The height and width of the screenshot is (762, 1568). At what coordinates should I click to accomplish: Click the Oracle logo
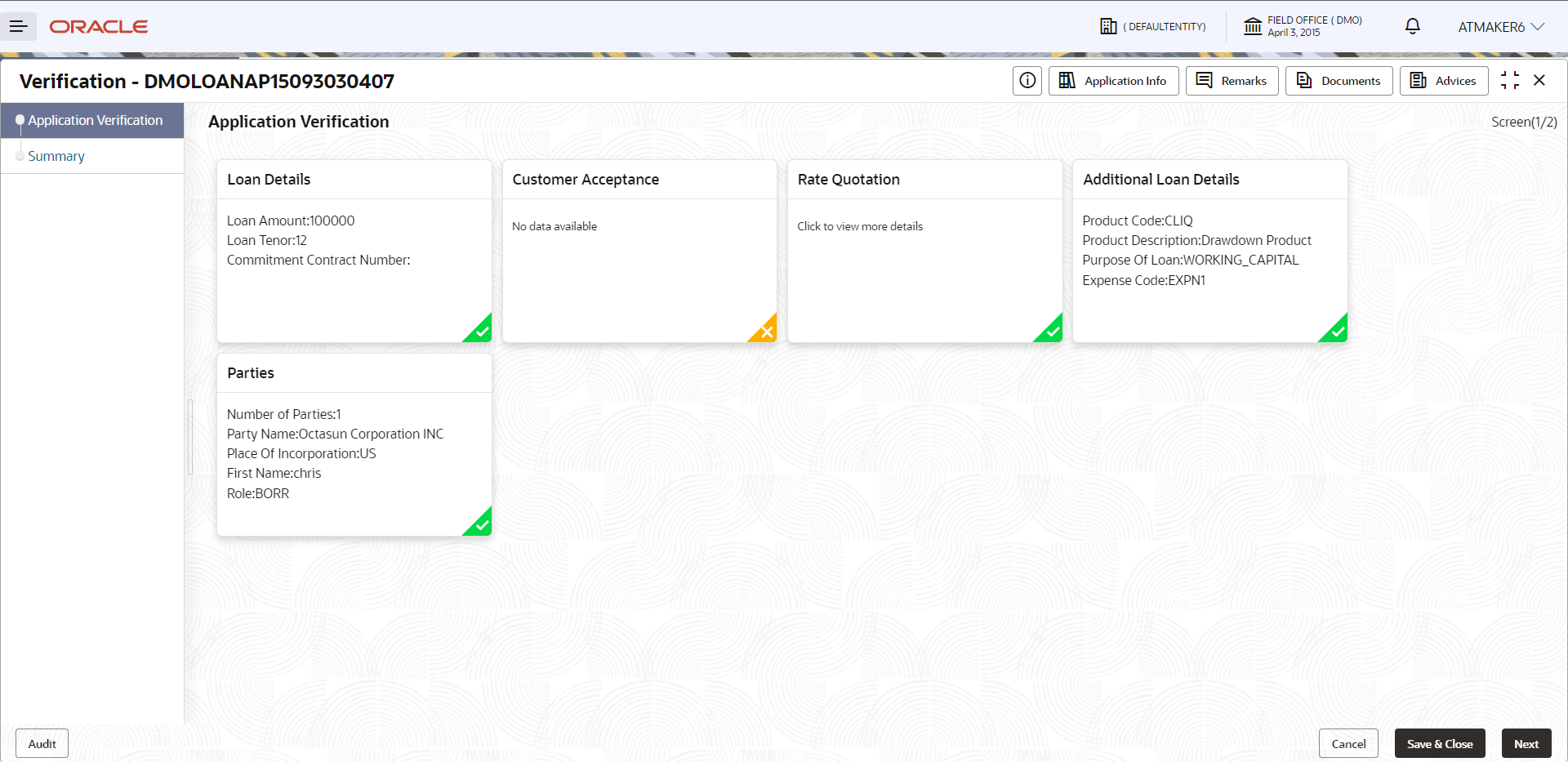(99, 27)
